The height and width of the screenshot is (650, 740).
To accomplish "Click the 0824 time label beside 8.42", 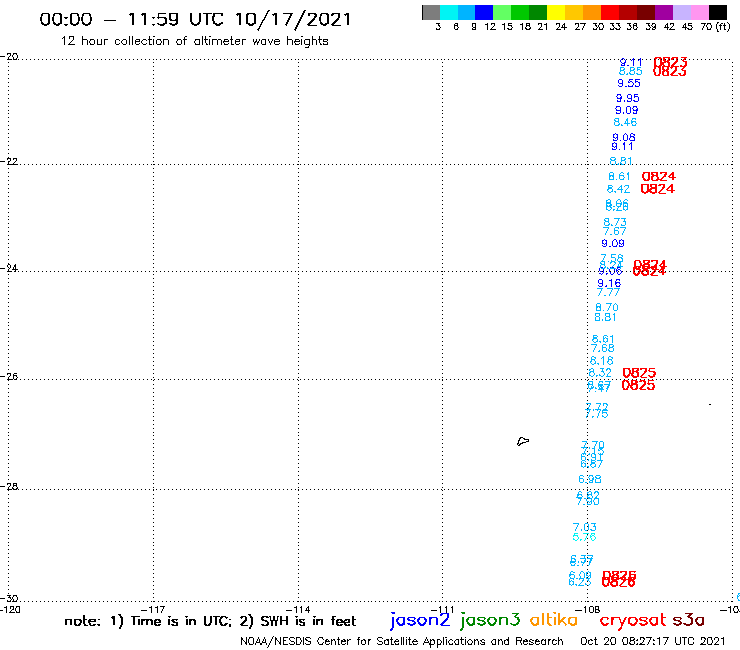I will click(x=658, y=189).
